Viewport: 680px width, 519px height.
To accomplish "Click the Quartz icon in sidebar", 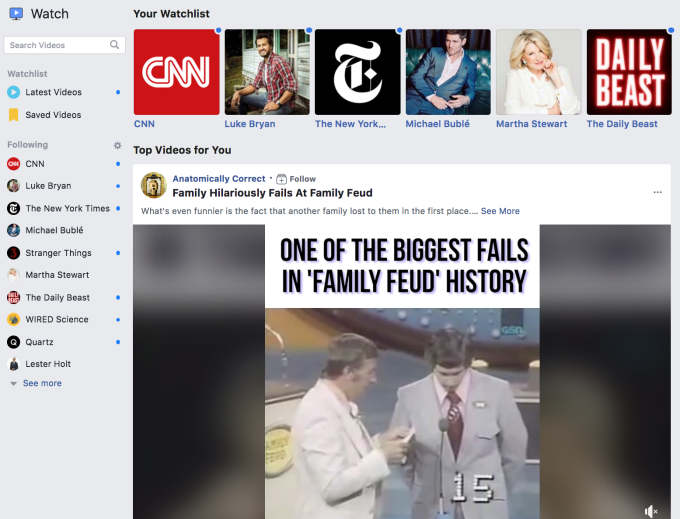I will [14, 342].
